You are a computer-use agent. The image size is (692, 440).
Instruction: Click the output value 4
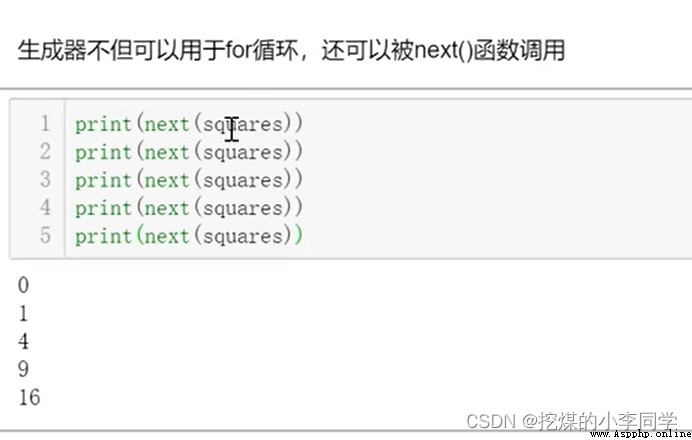pyautogui.click(x=23, y=341)
